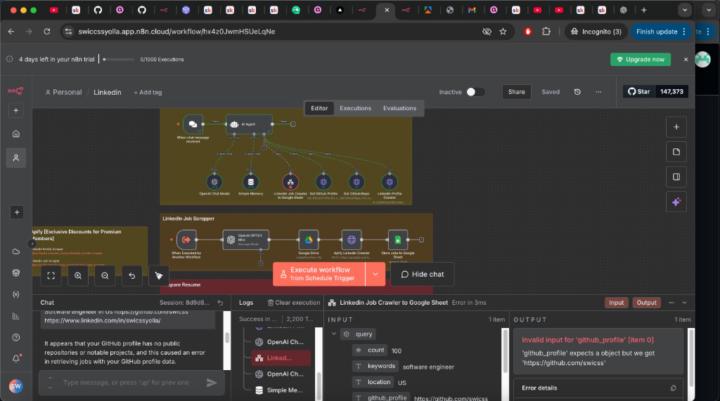720x401 pixels.
Task: Click the Upgrade now button
Action: point(640,59)
